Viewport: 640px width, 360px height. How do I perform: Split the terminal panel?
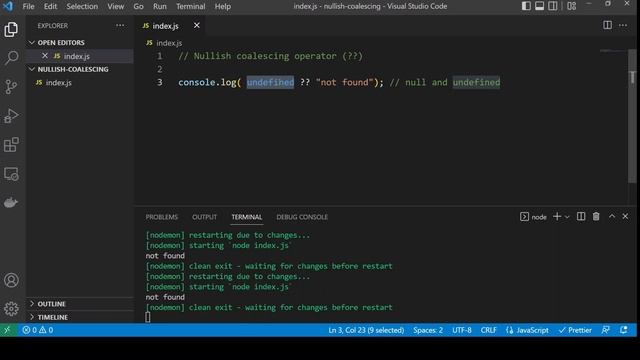pyautogui.click(x=581, y=217)
